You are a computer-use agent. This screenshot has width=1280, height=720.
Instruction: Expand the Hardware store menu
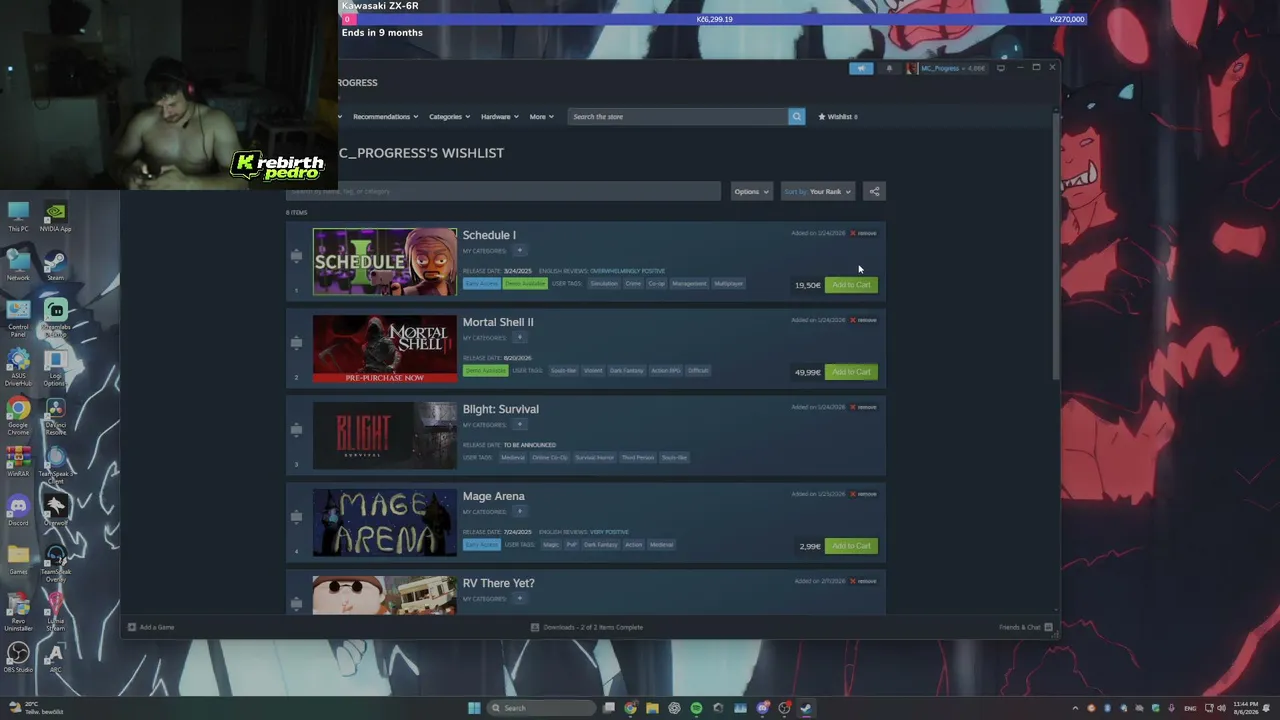click(x=499, y=117)
